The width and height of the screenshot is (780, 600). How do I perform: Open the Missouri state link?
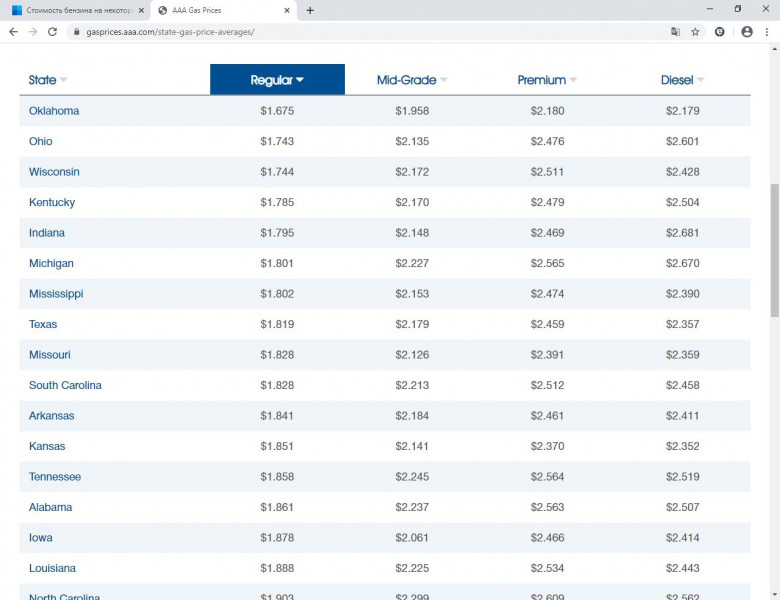point(49,355)
